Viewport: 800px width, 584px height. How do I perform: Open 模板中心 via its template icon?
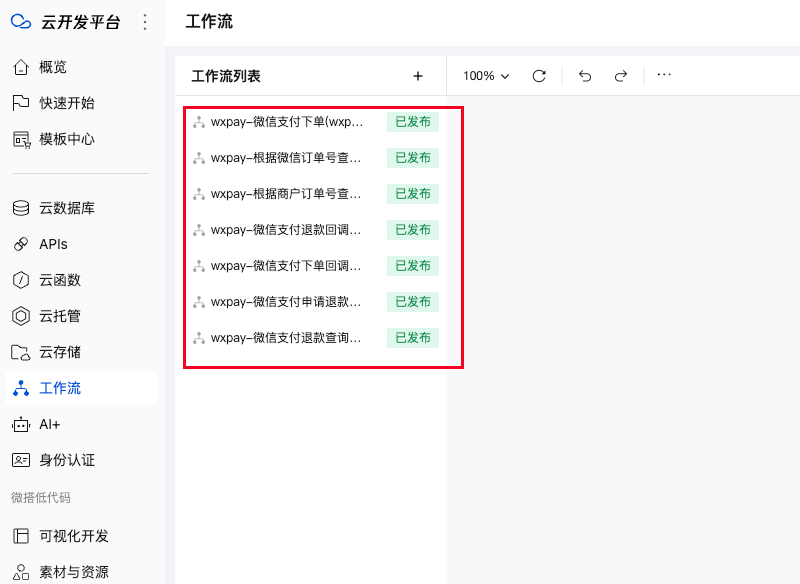(x=21, y=139)
